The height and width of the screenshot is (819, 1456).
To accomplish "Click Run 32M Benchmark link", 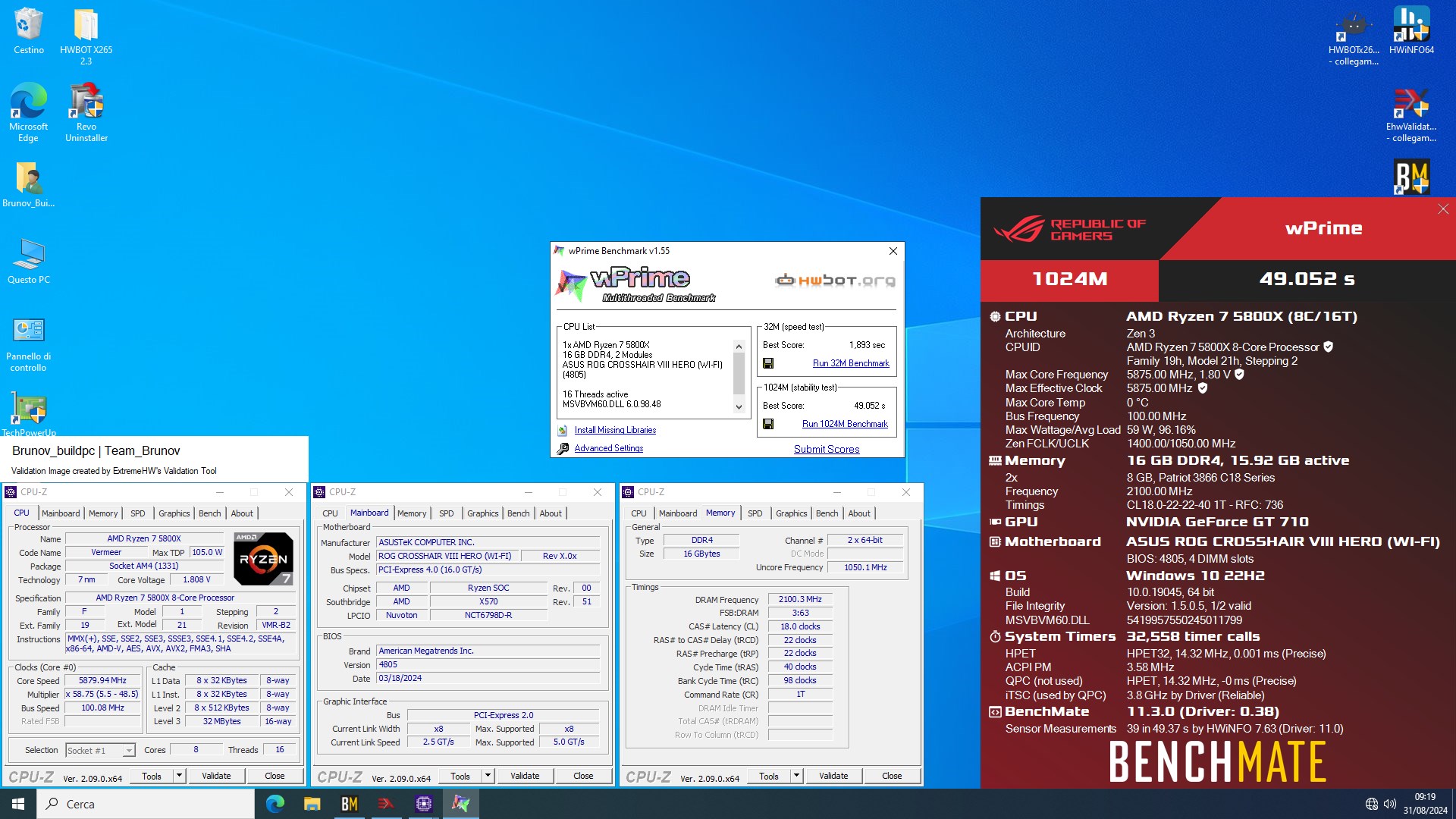I will [x=851, y=363].
